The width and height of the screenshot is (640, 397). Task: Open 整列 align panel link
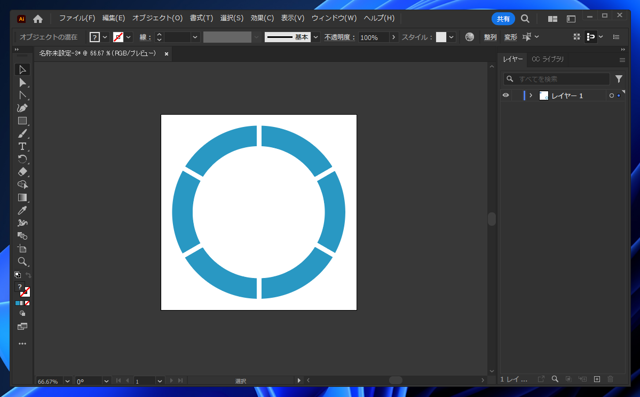click(x=490, y=37)
